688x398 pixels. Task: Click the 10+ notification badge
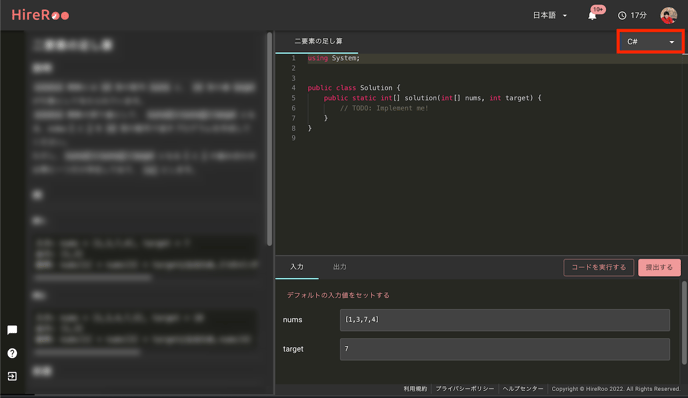point(598,9)
